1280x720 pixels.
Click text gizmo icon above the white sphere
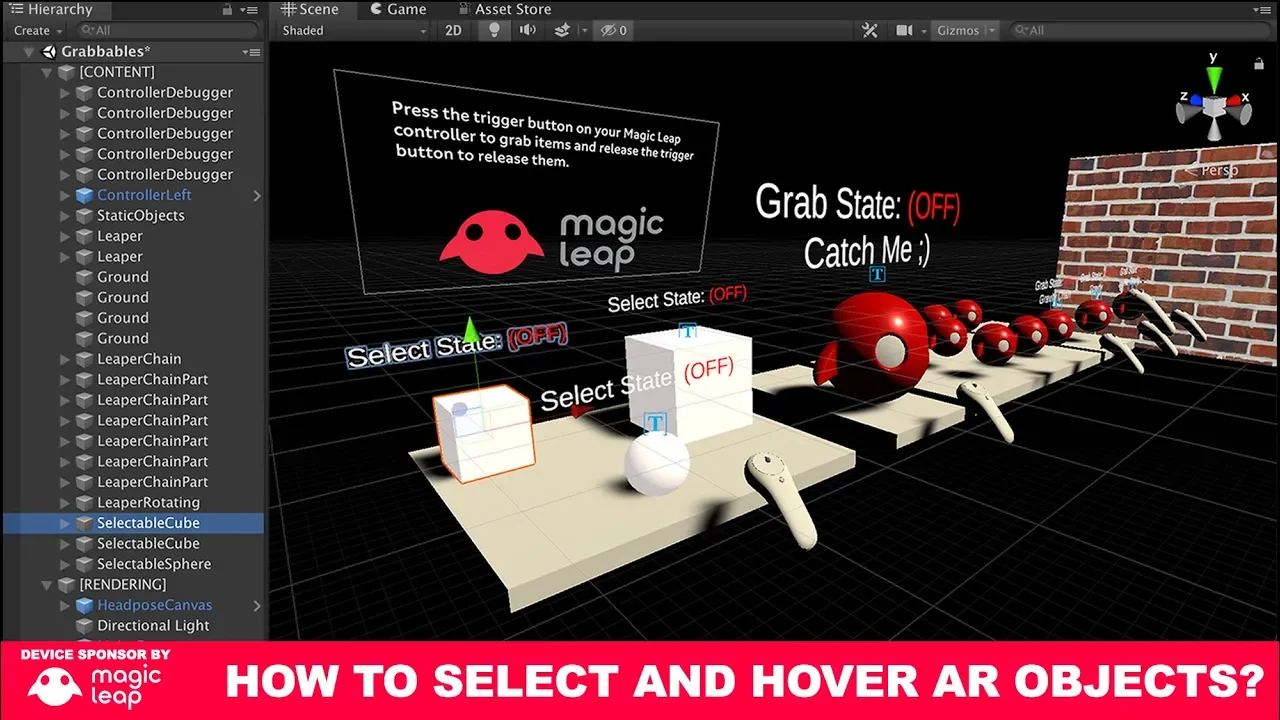(656, 424)
